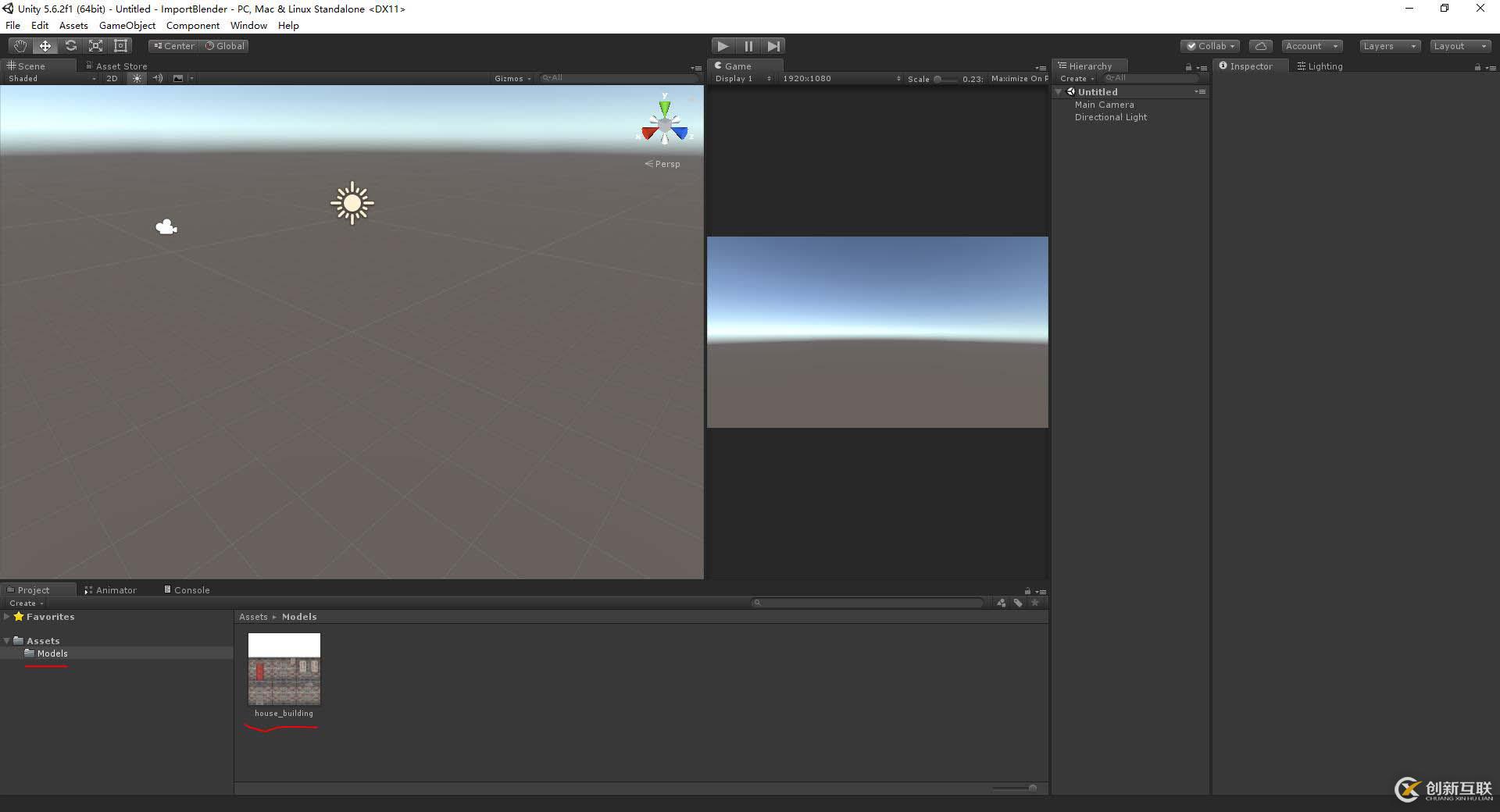Toggle 2D scene view mode

coord(112,78)
